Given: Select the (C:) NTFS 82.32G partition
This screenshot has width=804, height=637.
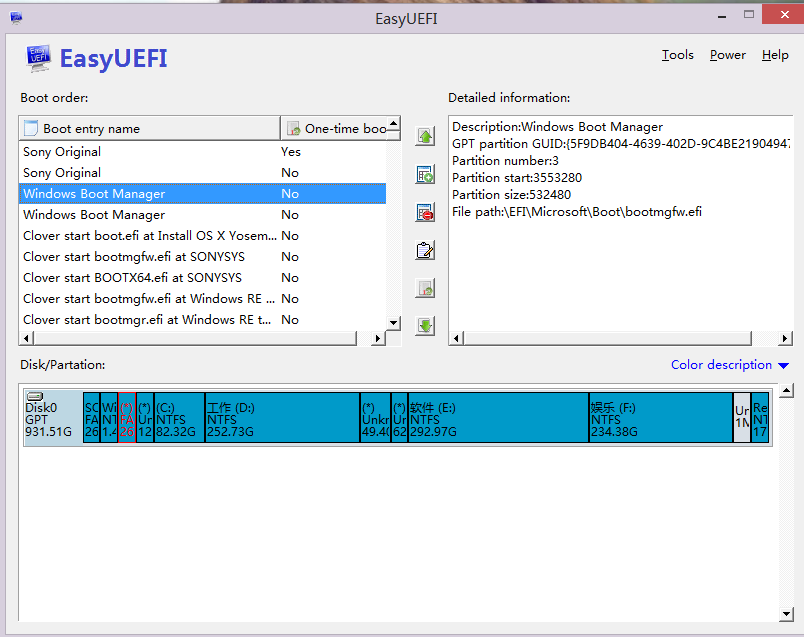Looking at the screenshot, I should point(179,417).
